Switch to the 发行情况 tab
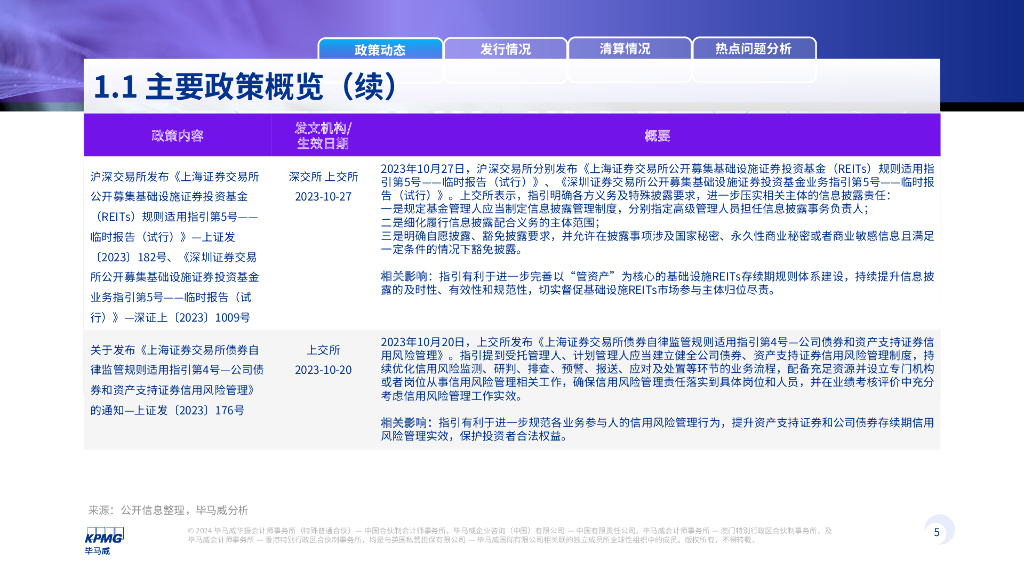The height and width of the screenshot is (576, 1024). tap(505, 48)
